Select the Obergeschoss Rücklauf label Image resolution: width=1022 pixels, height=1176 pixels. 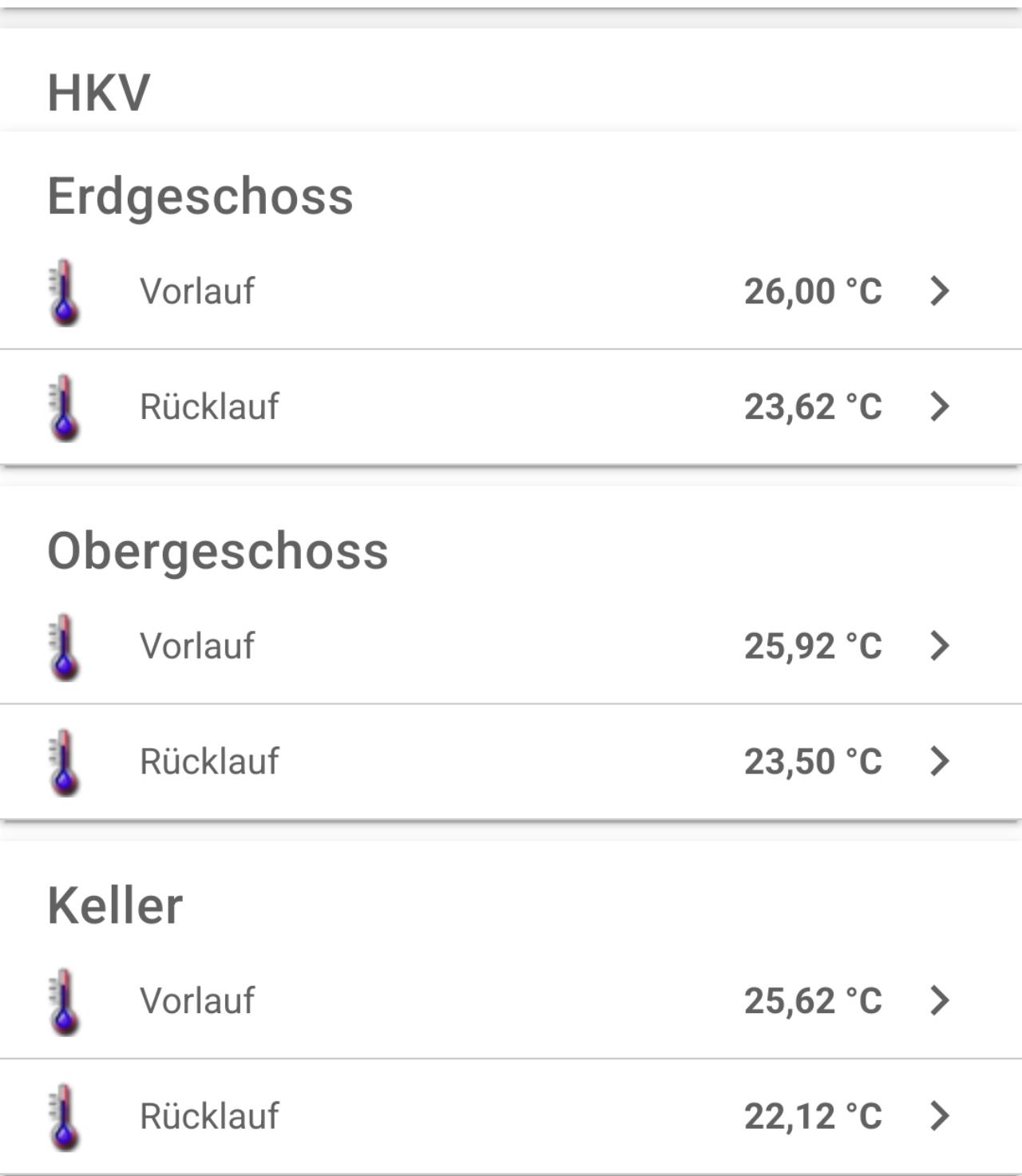tap(209, 761)
